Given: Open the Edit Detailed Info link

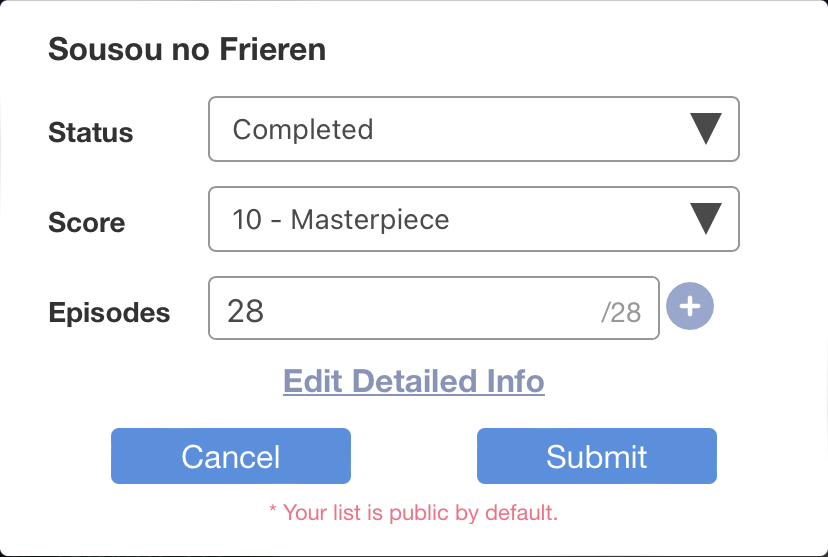Looking at the screenshot, I should pos(414,381).
